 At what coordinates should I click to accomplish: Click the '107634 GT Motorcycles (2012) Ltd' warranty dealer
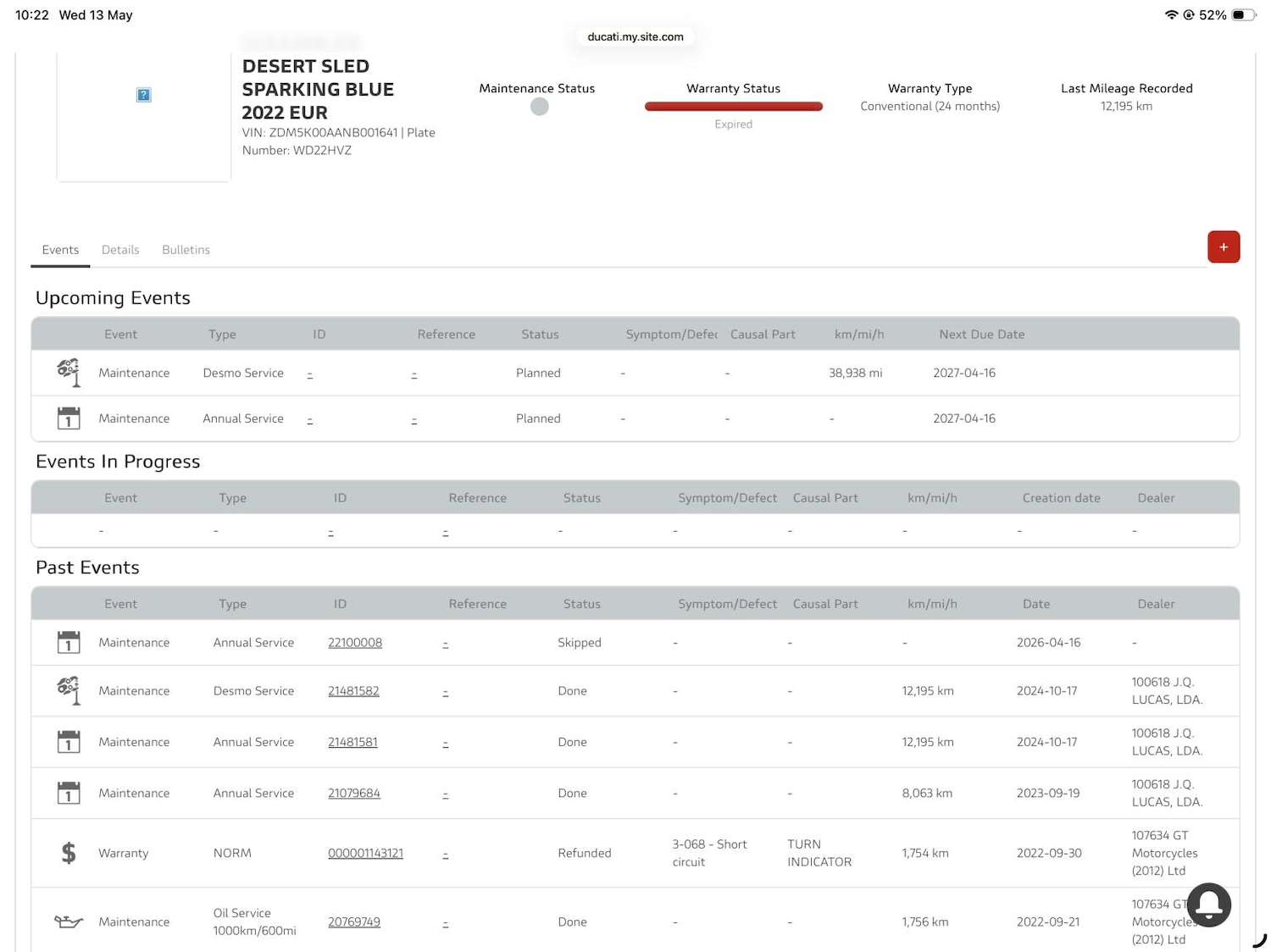[x=1164, y=853]
